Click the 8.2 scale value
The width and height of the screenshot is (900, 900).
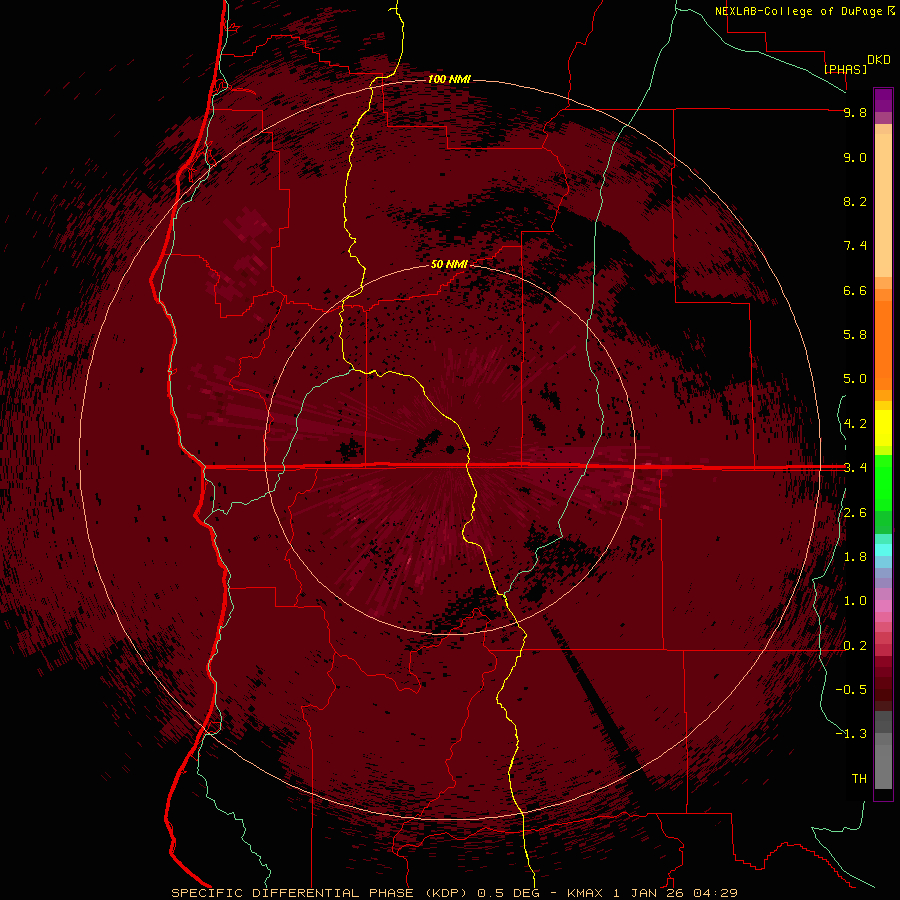[x=855, y=201]
